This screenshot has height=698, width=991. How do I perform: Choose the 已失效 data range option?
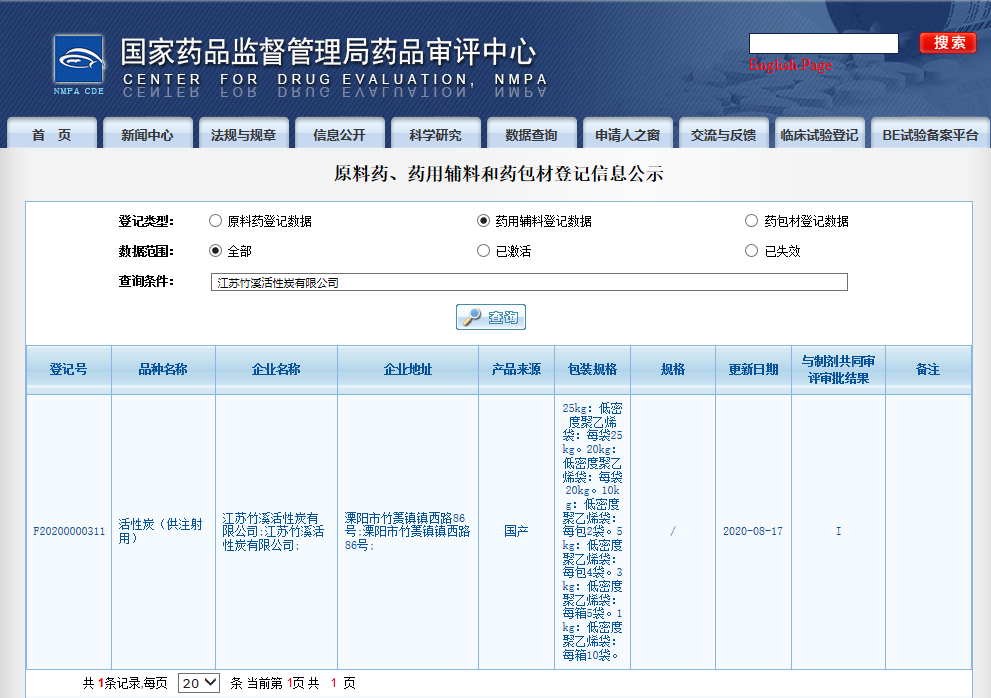[752, 251]
